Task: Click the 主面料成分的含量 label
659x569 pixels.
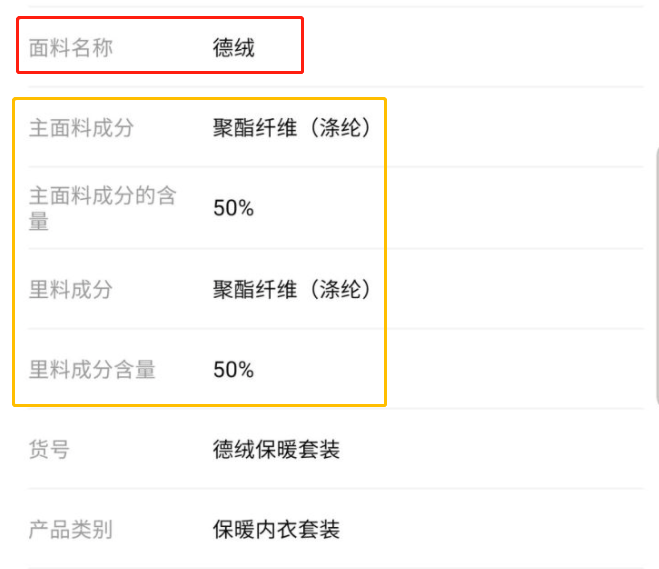Action: point(102,196)
